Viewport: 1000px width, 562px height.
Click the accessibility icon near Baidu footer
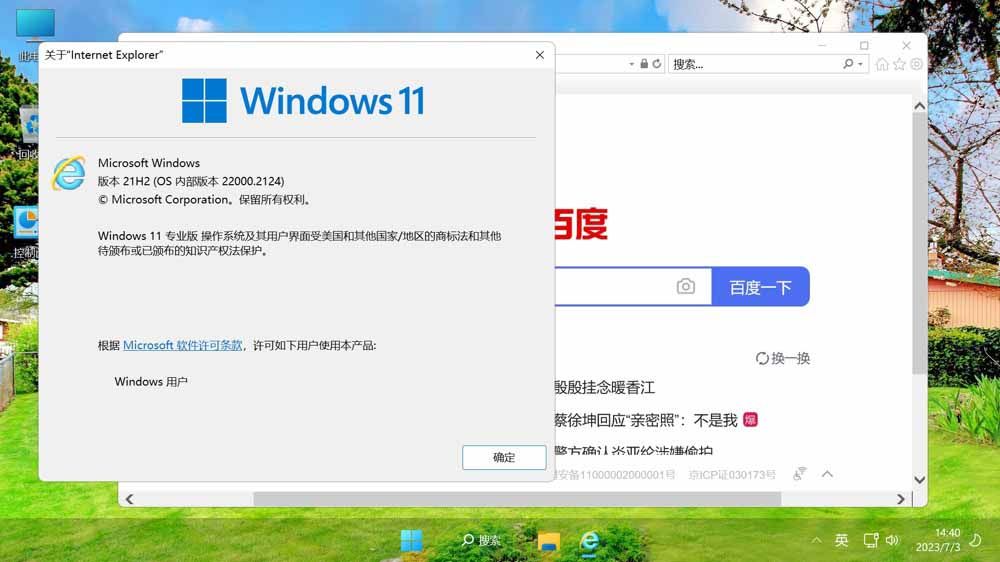pyautogui.click(x=799, y=473)
